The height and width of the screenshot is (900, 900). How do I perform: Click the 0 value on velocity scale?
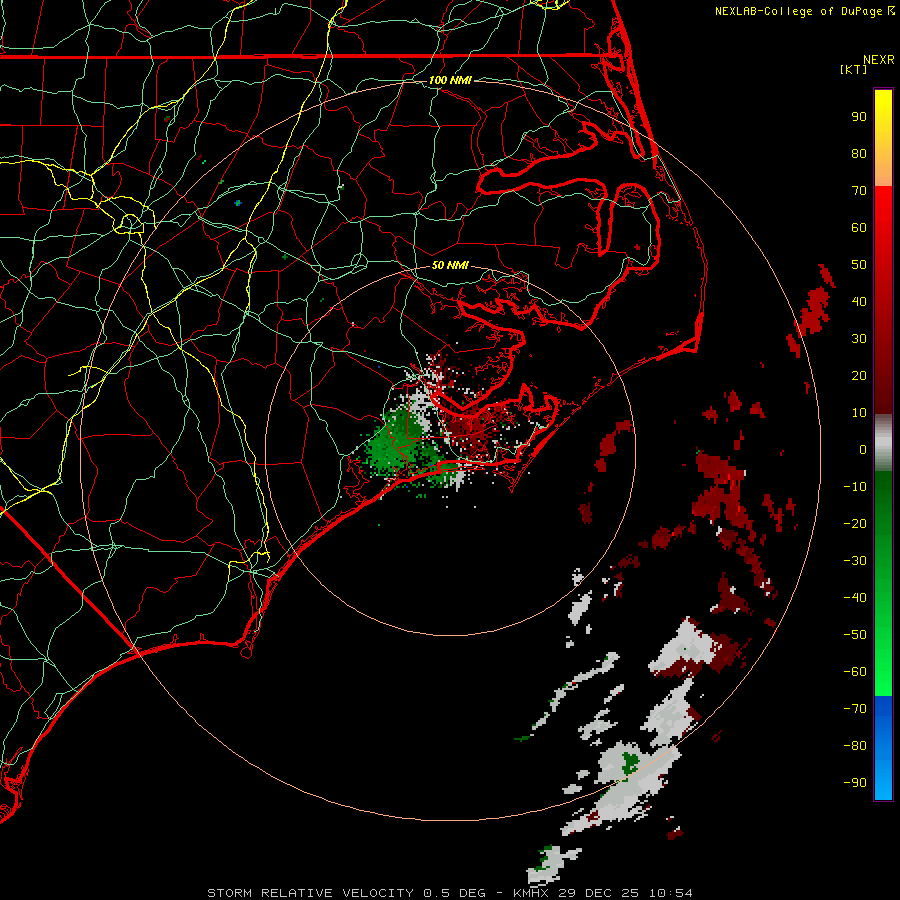coord(863,450)
